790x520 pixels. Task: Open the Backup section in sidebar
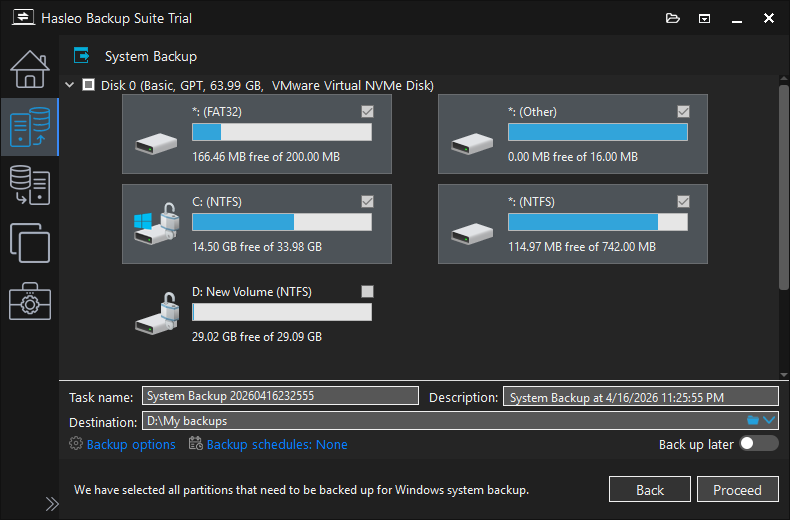(30, 127)
